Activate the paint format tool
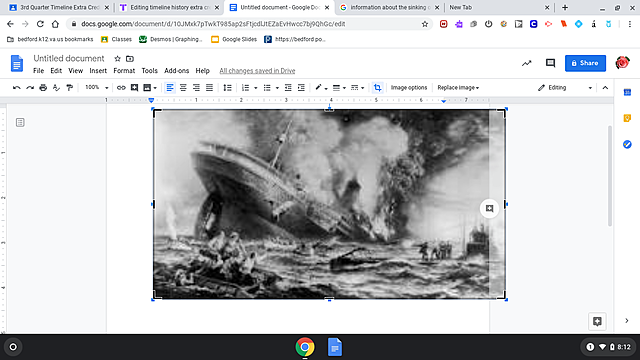640x360 pixels. [70, 87]
